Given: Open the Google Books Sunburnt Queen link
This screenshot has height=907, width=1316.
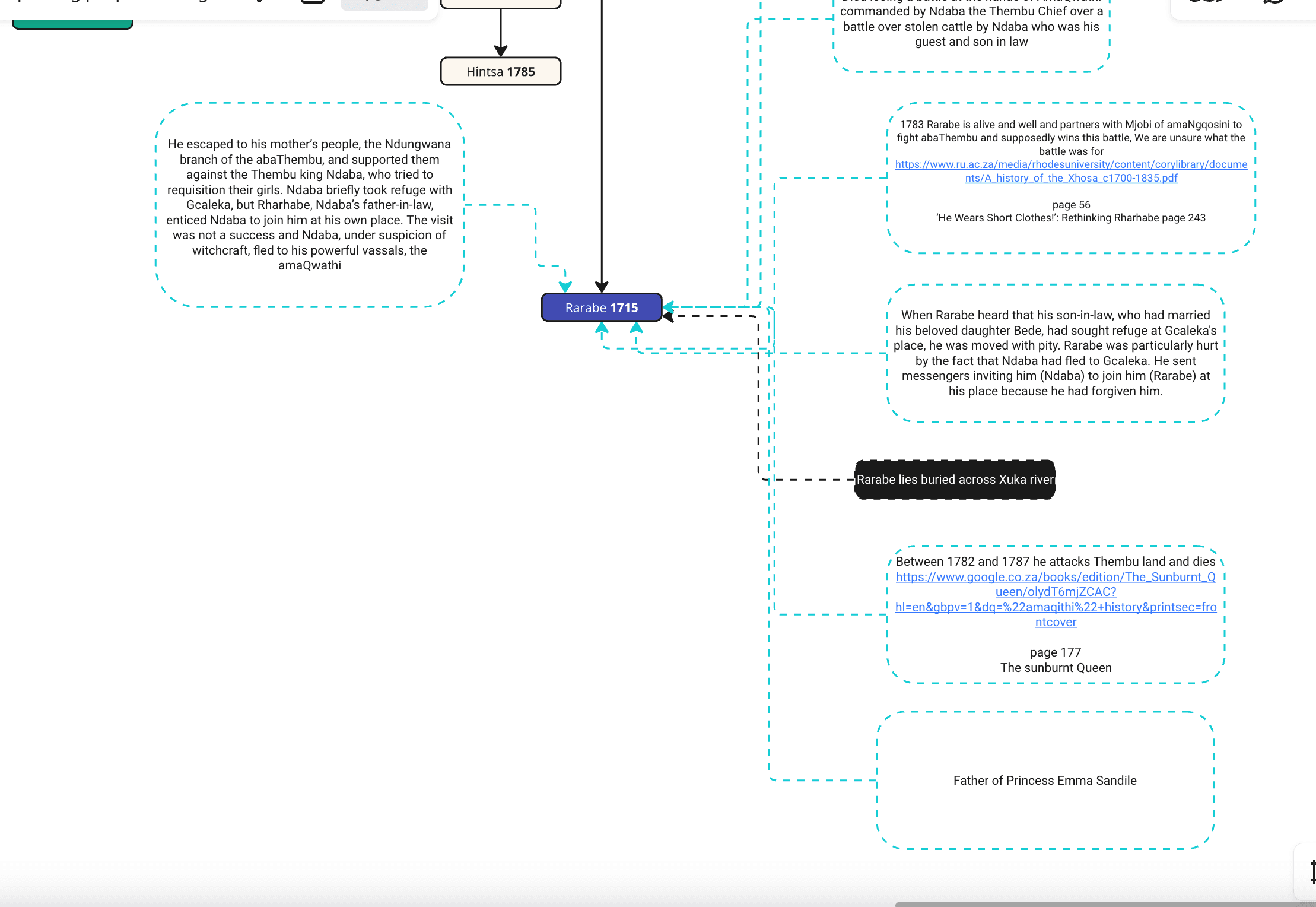Looking at the screenshot, I should point(1056,600).
